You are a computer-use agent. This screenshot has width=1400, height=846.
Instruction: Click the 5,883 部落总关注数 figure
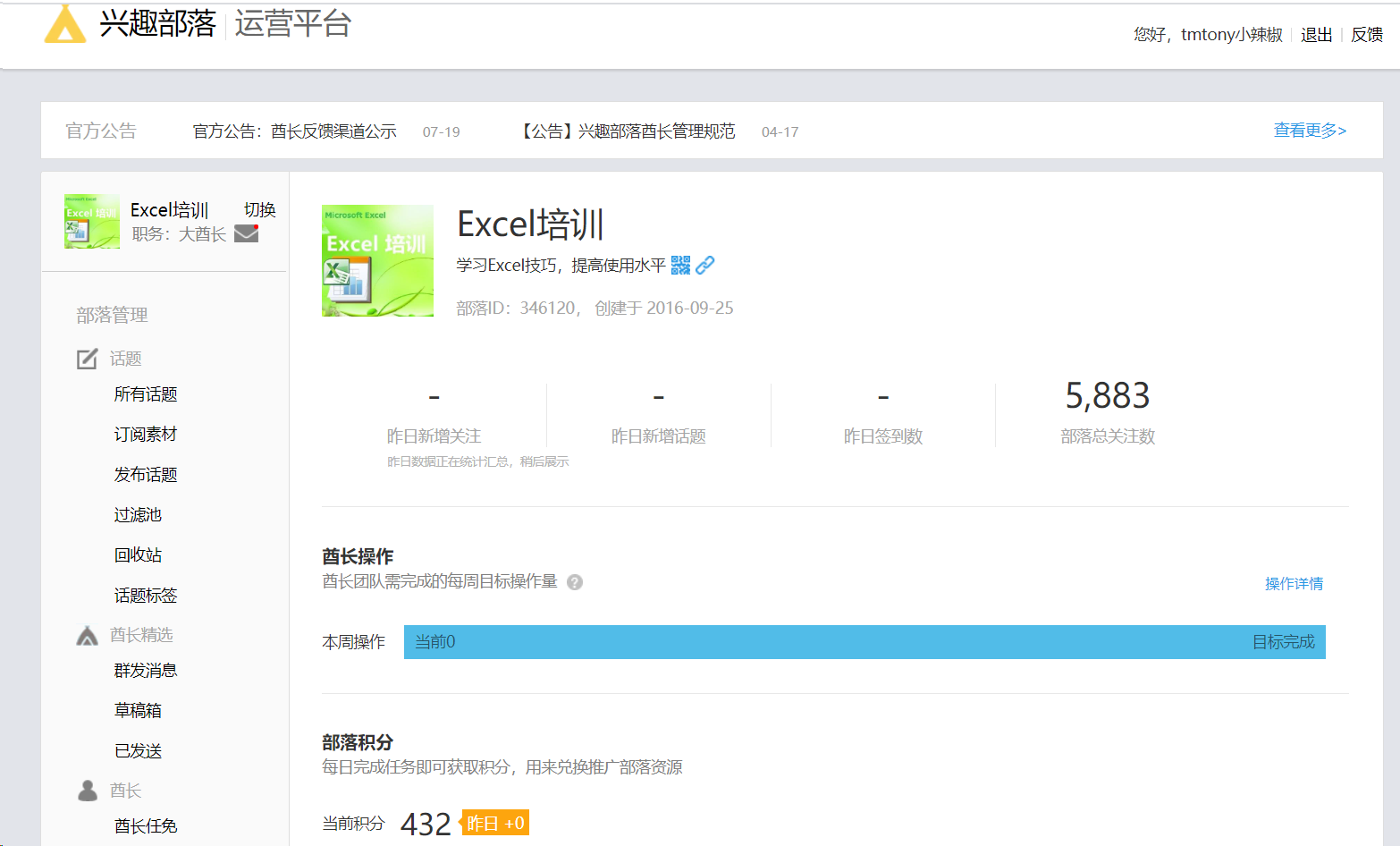click(1108, 395)
